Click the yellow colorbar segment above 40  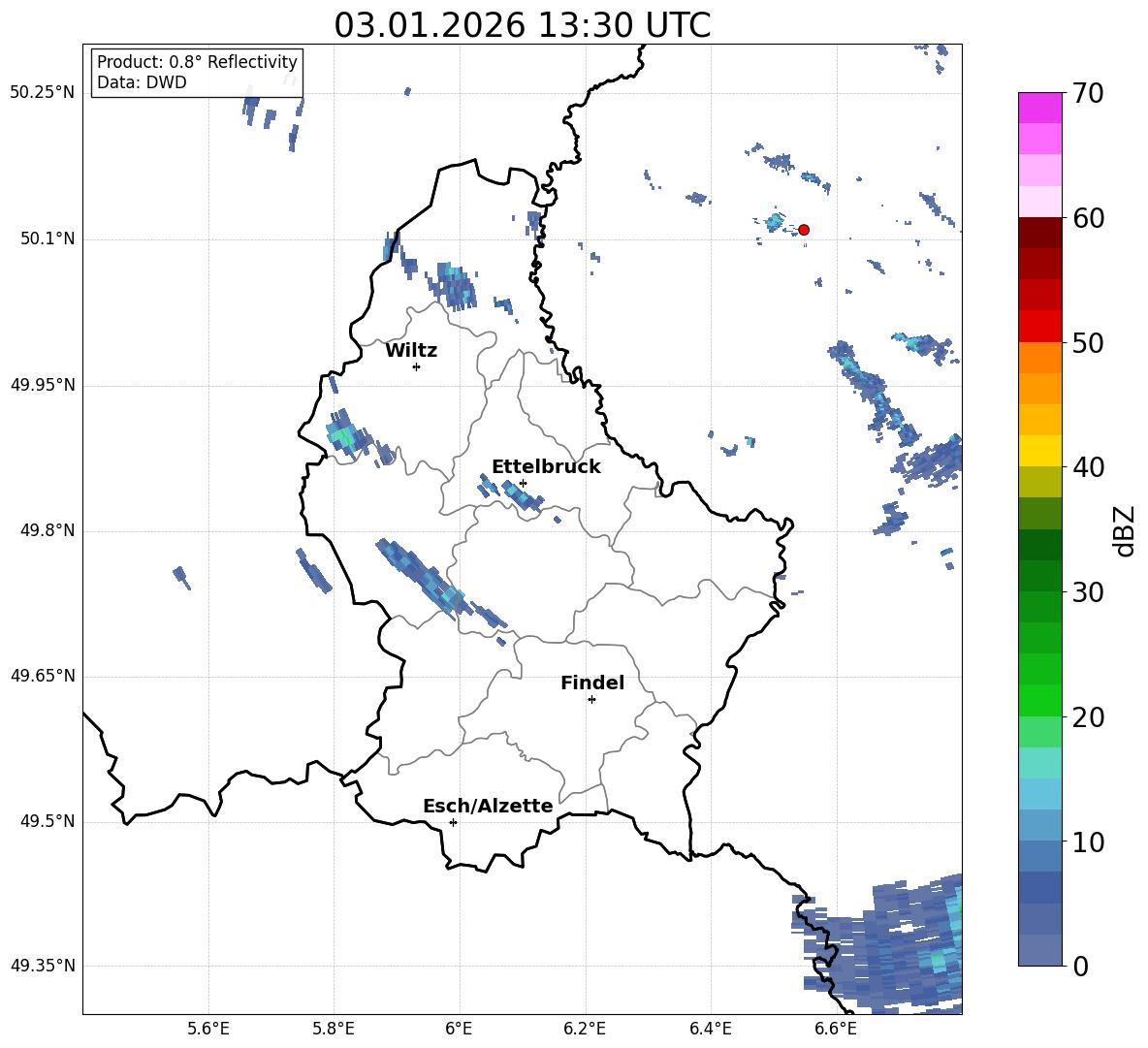[1040, 451]
